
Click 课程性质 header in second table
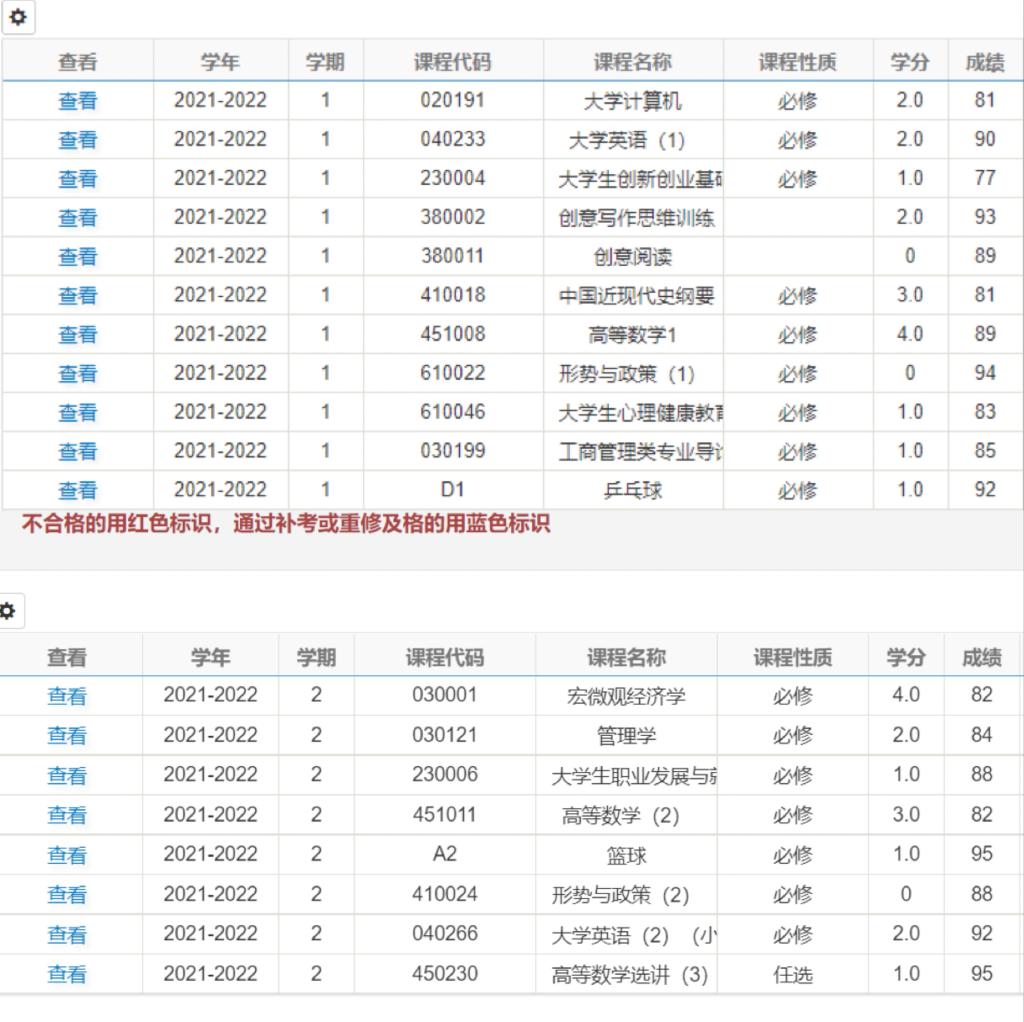click(x=792, y=657)
